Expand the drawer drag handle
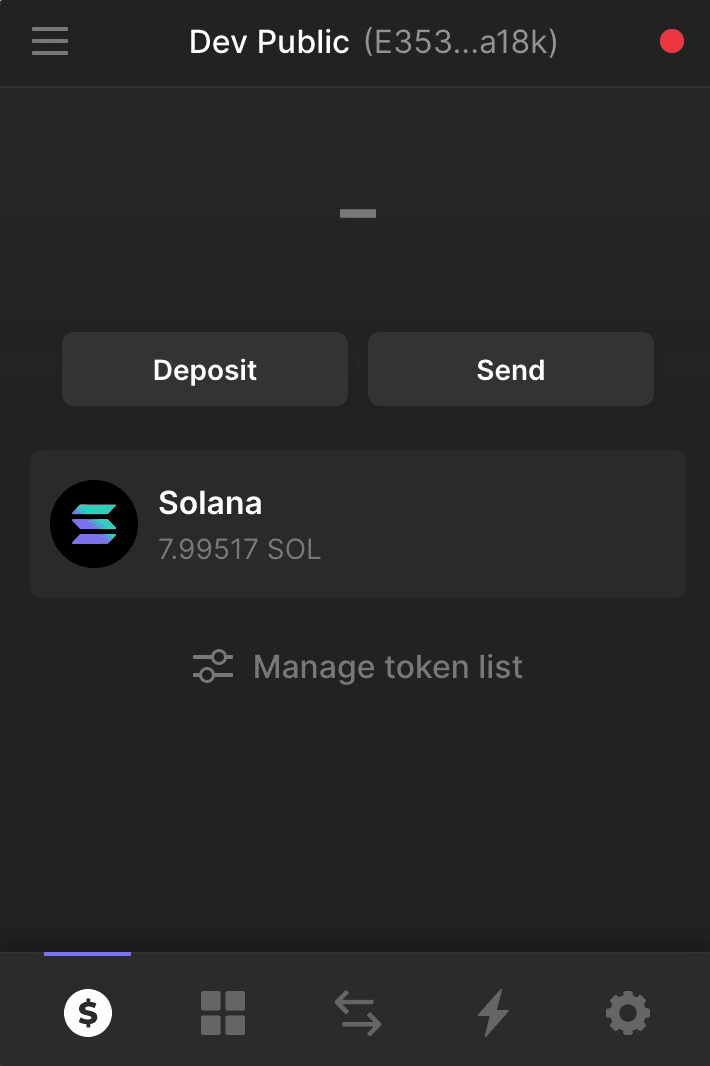 (357, 213)
